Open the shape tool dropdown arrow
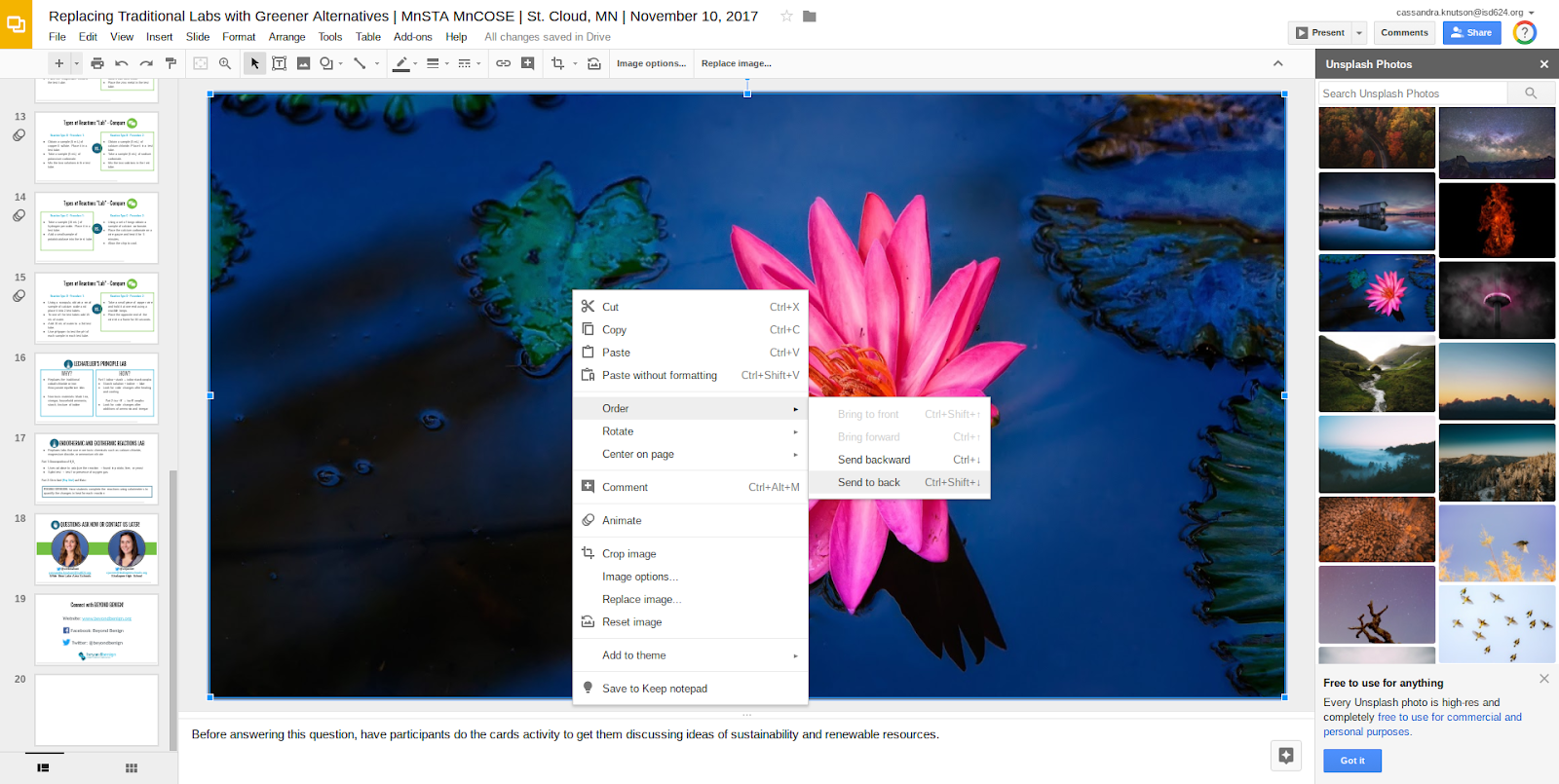 coord(340,63)
